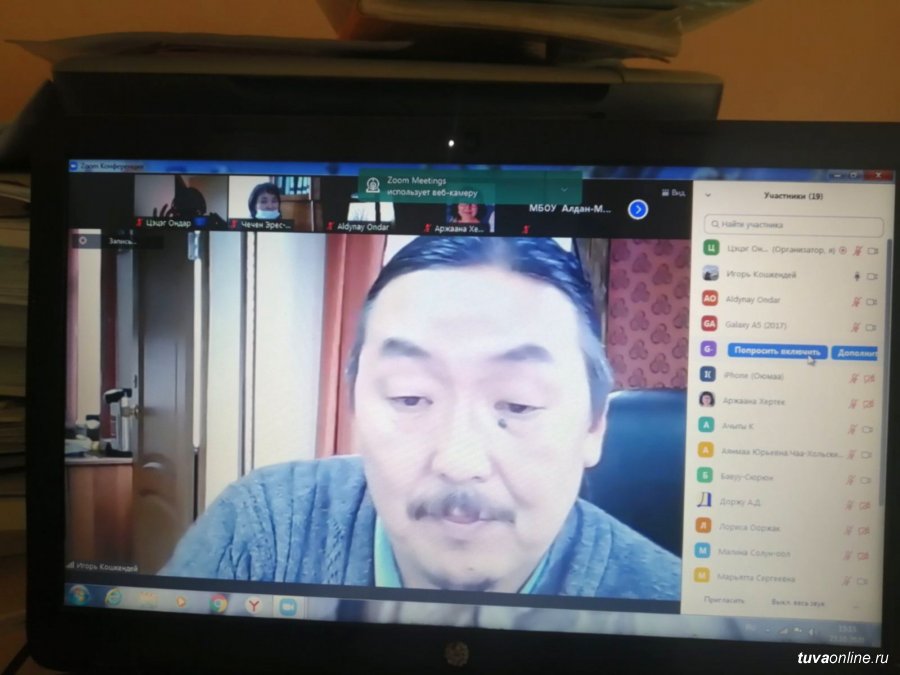This screenshot has height=675, width=900.
Task: Click the Windows Start button
Action: 78,596
